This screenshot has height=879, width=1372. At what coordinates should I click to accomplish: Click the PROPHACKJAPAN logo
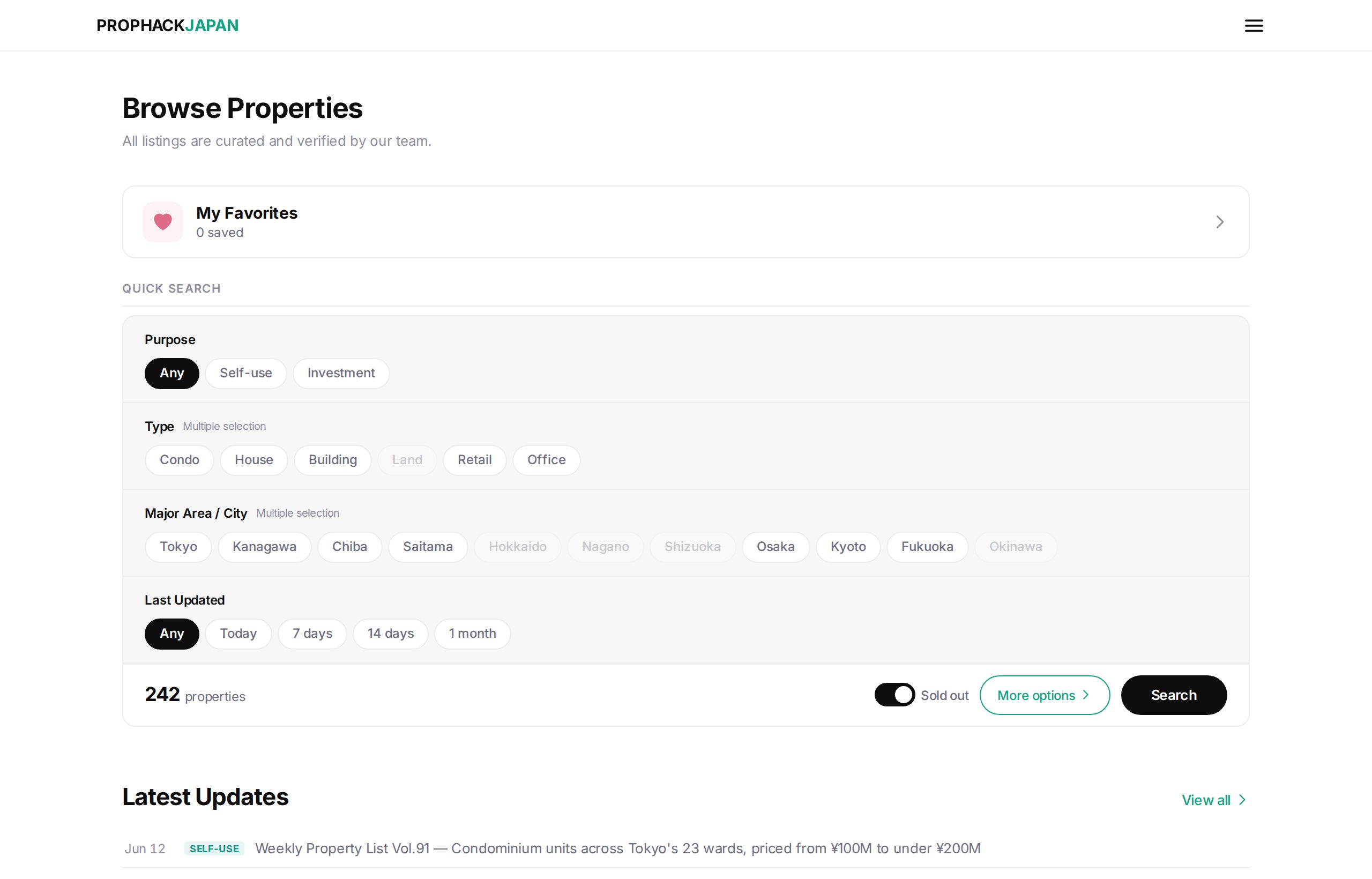tap(167, 26)
